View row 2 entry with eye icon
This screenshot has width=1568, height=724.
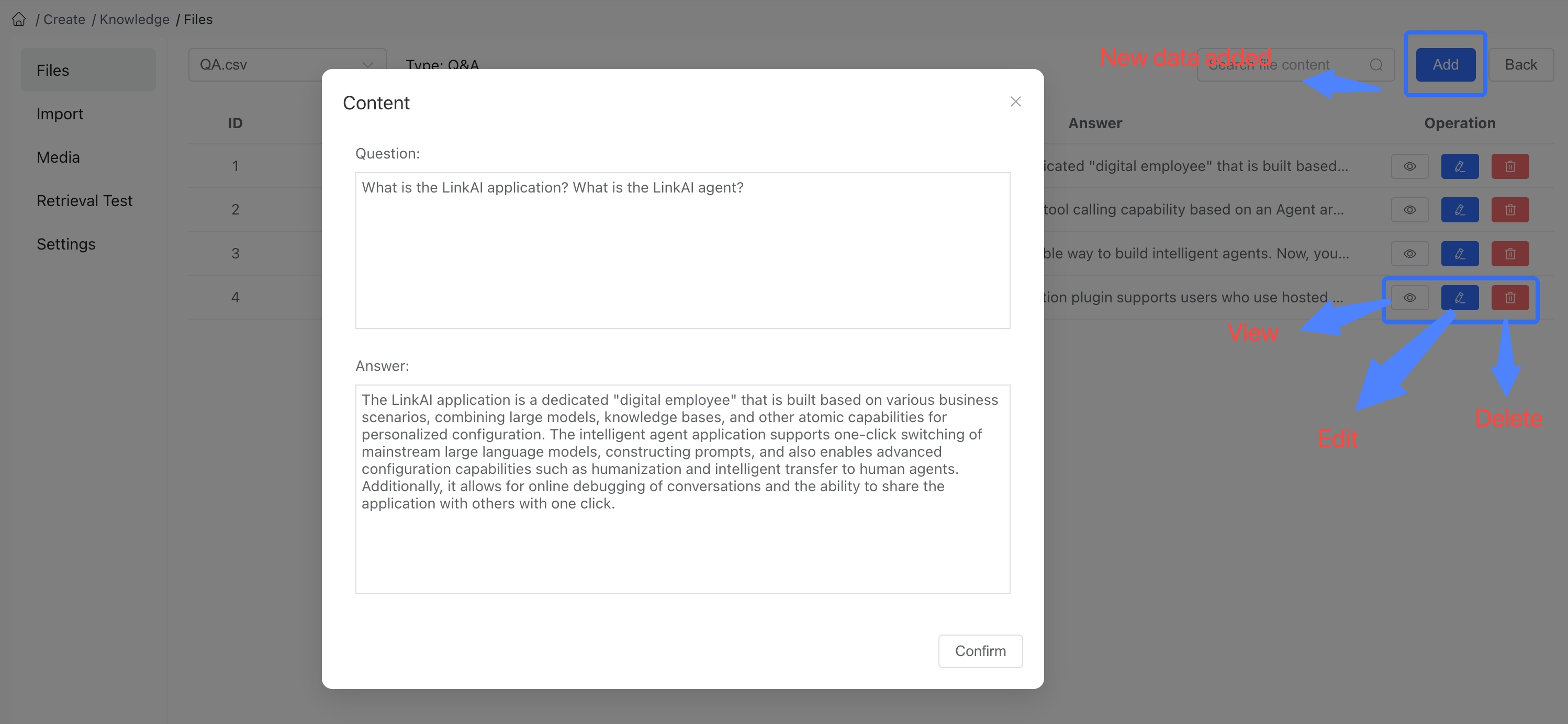pos(1409,210)
